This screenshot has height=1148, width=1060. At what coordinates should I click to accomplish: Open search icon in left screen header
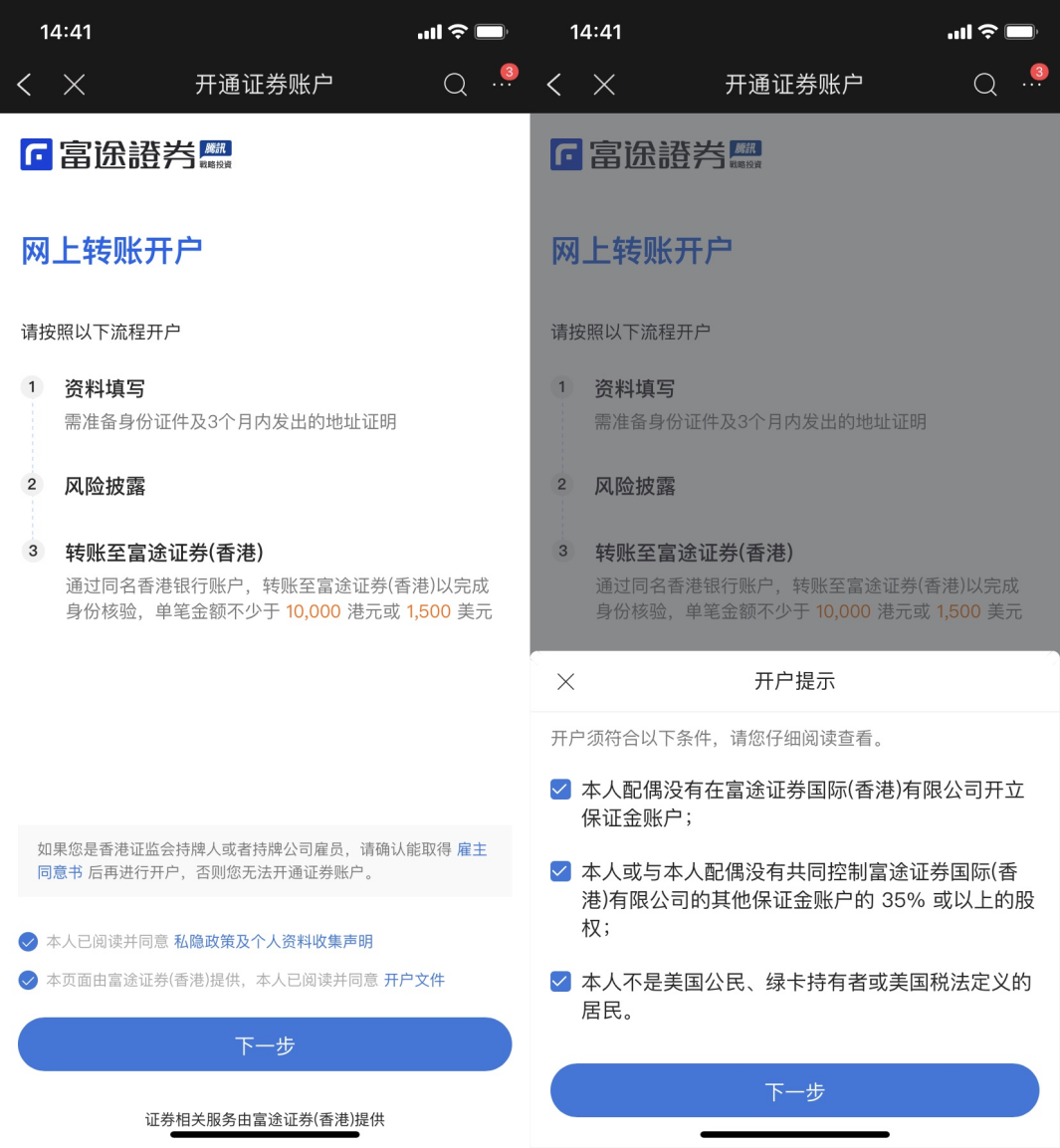pyautogui.click(x=455, y=85)
